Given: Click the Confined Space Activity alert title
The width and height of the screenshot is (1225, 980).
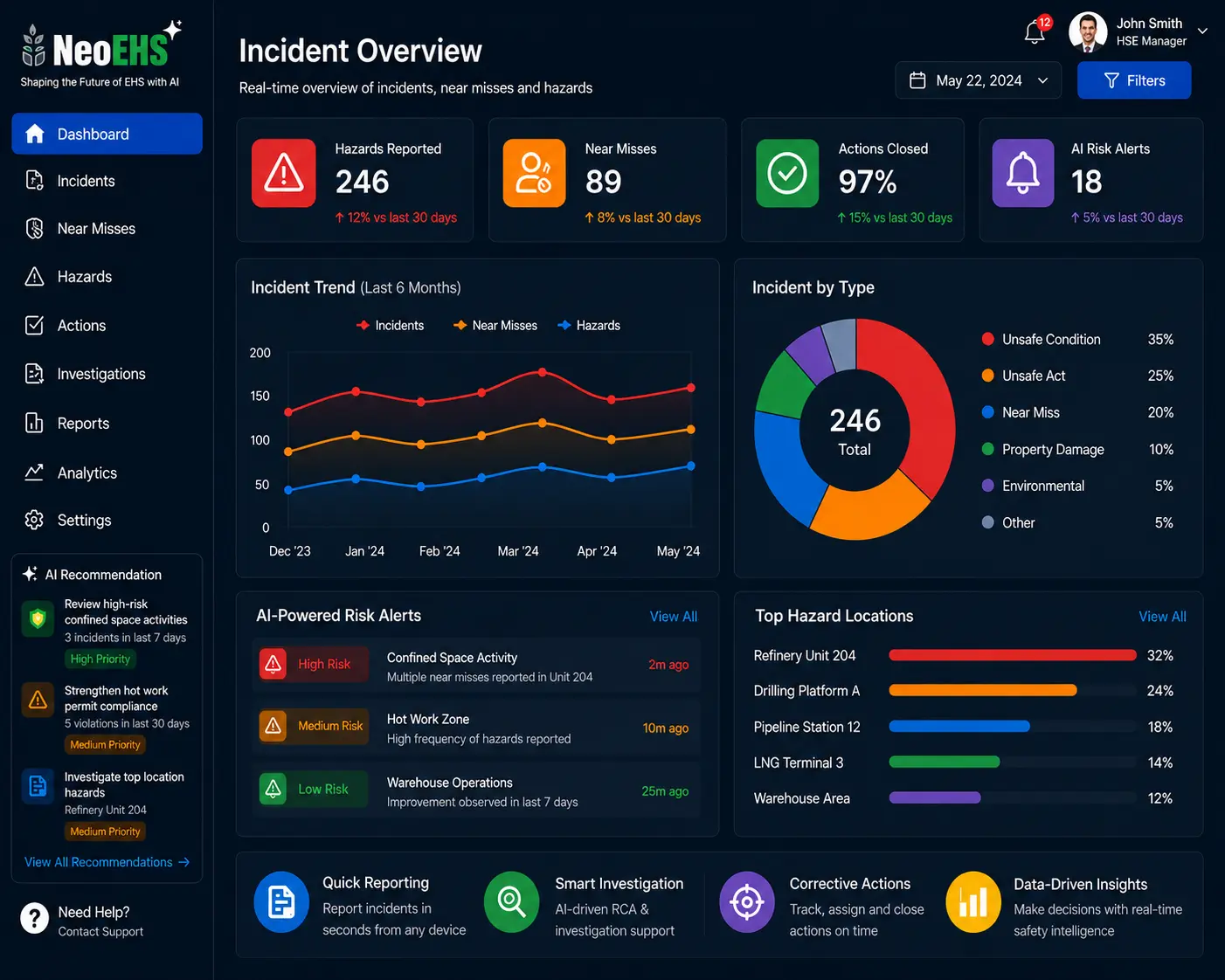Looking at the screenshot, I should (452, 658).
